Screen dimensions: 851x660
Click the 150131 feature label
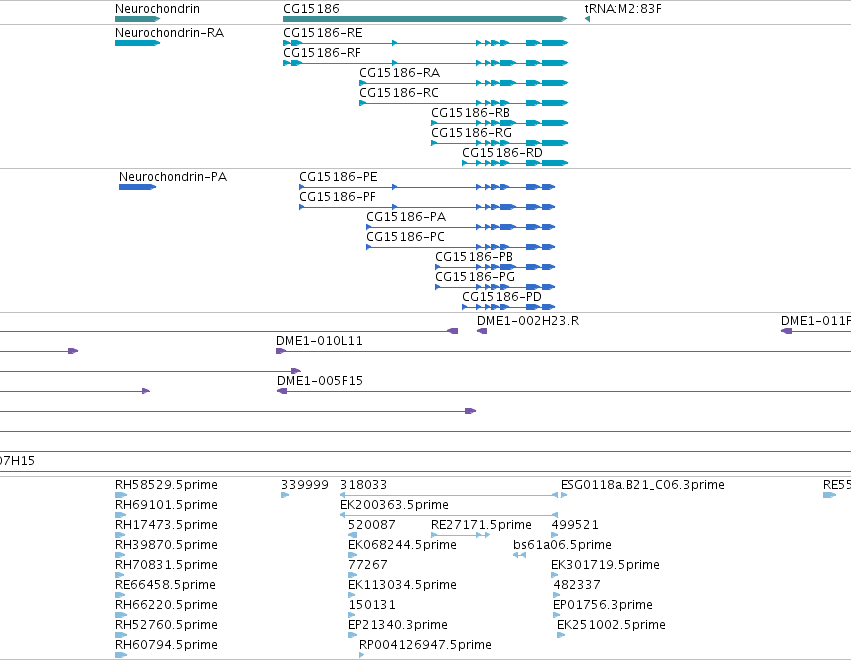[371, 605]
